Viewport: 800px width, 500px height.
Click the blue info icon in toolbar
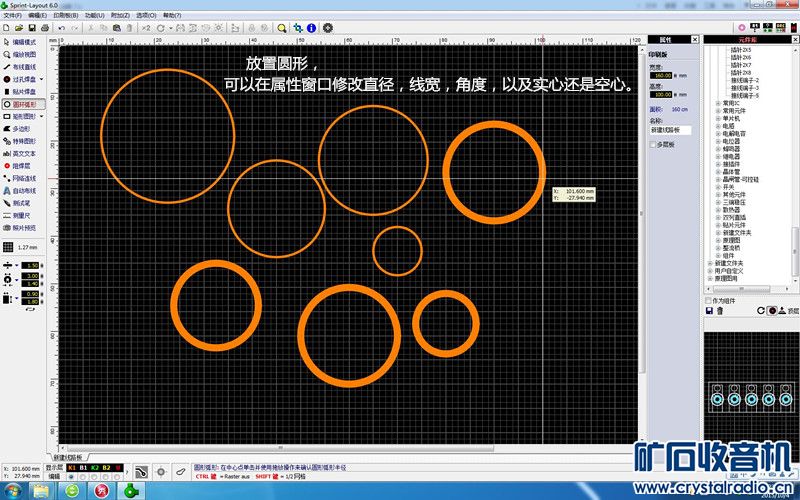[312, 28]
